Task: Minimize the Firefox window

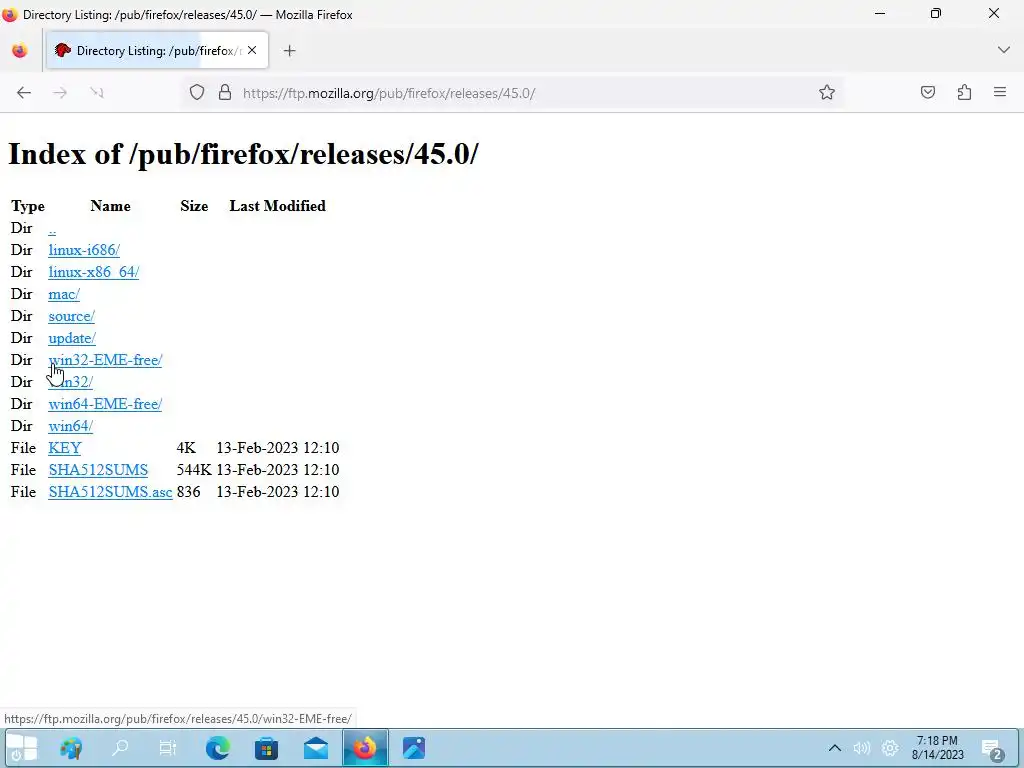Action: pyautogui.click(x=880, y=14)
